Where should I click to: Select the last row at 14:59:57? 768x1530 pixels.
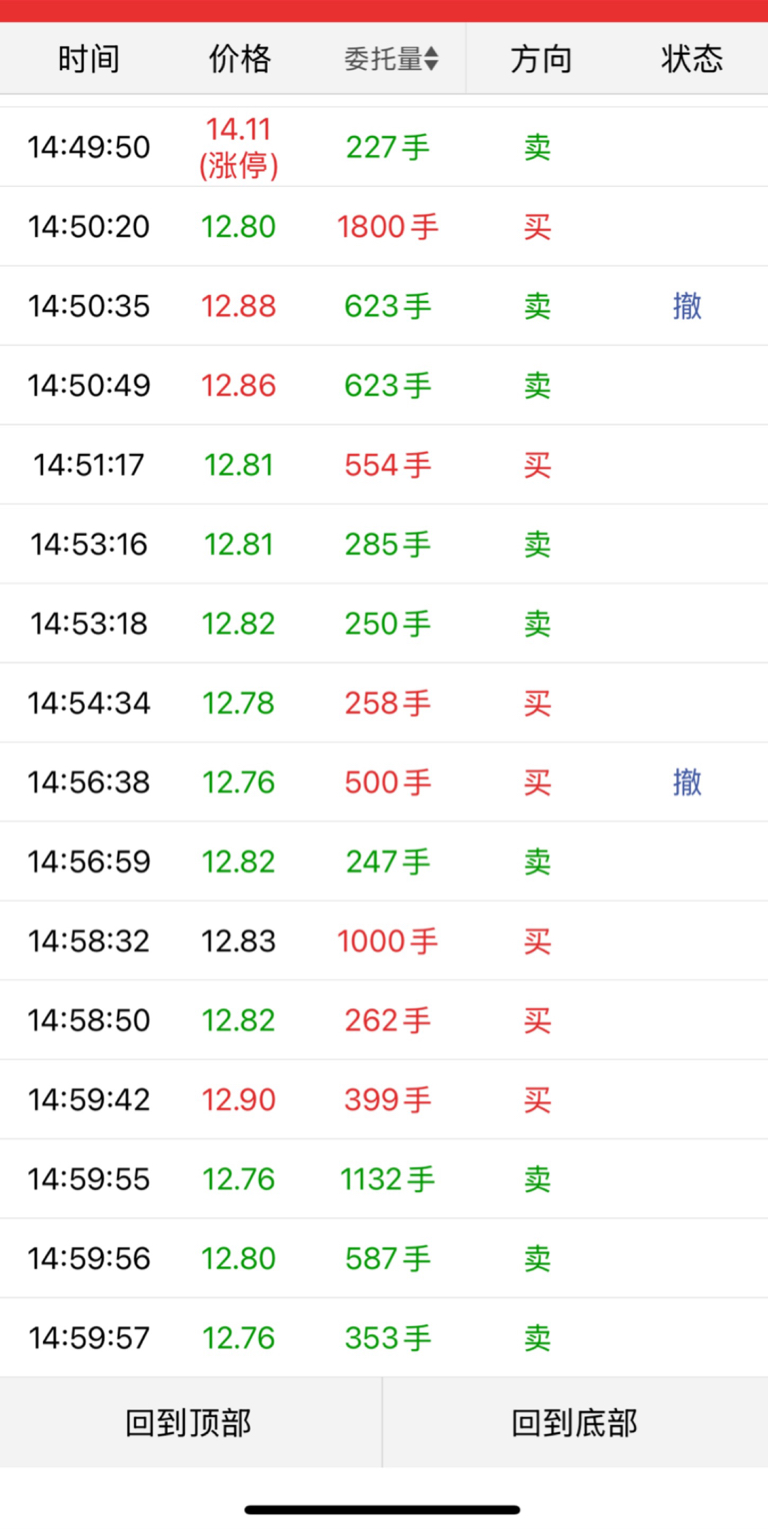click(x=384, y=1338)
